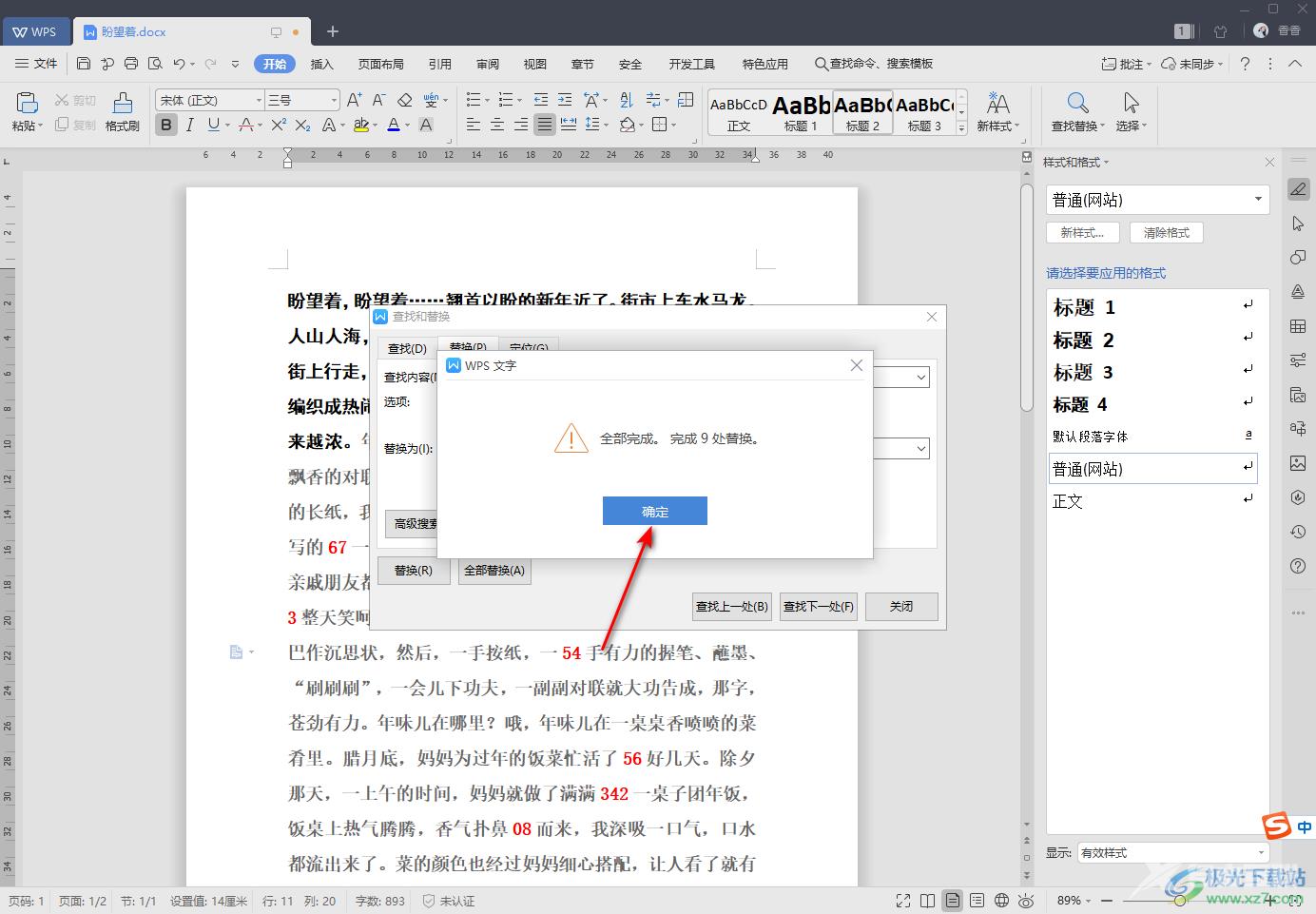Click the fullscreen icon in status bar
Viewport: 1316px width, 914px height.
pyautogui.click(x=903, y=900)
